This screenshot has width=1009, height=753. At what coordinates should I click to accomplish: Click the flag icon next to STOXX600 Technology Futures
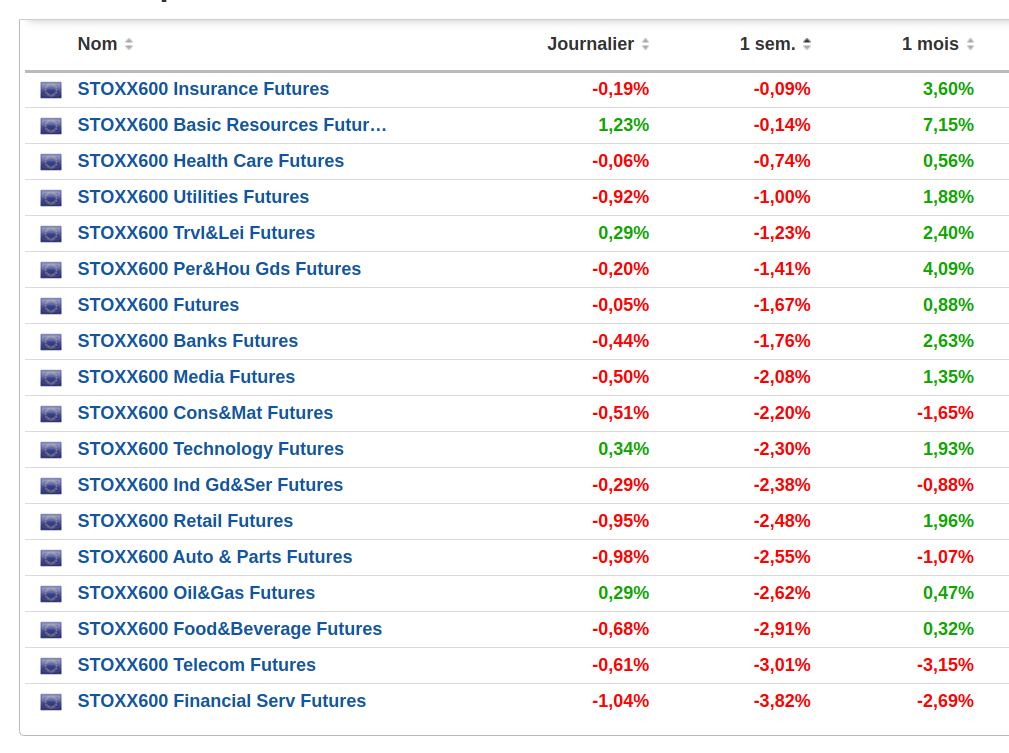[x=51, y=450]
